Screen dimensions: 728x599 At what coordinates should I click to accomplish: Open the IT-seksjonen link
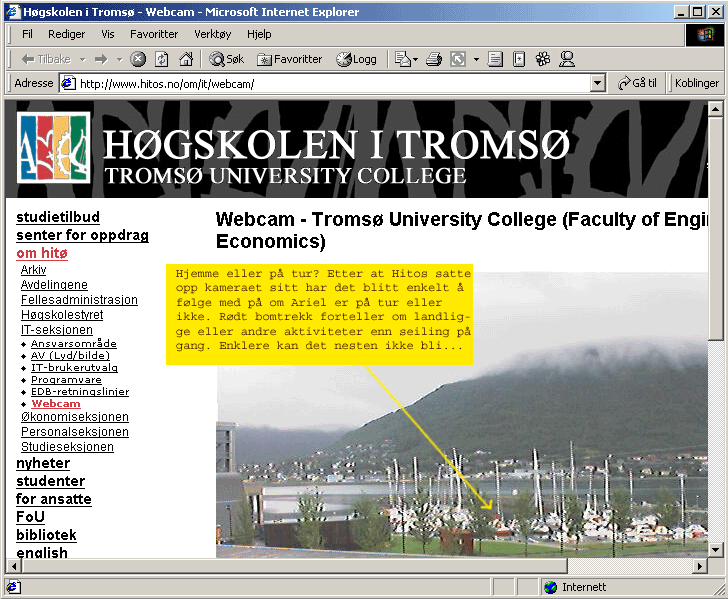[57, 330]
